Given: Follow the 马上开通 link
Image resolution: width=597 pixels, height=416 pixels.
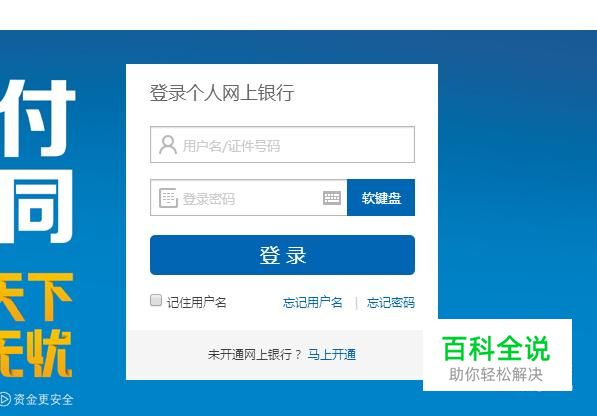Looking at the screenshot, I should [332, 355].
